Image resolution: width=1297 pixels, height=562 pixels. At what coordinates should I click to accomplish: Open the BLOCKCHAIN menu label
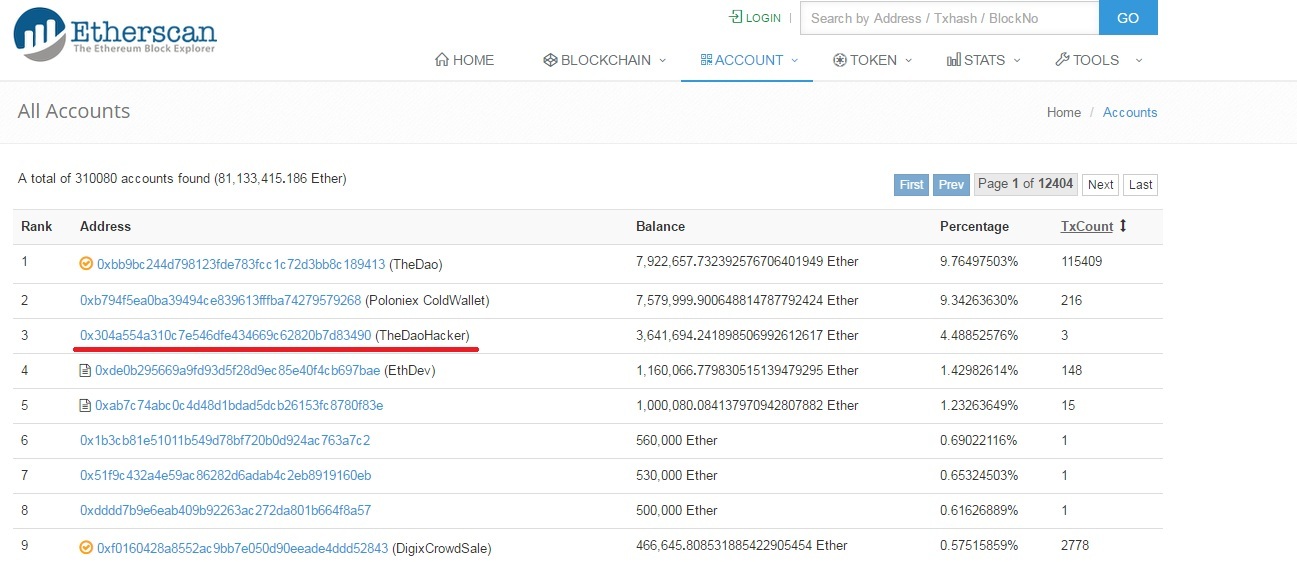point(606,60)
